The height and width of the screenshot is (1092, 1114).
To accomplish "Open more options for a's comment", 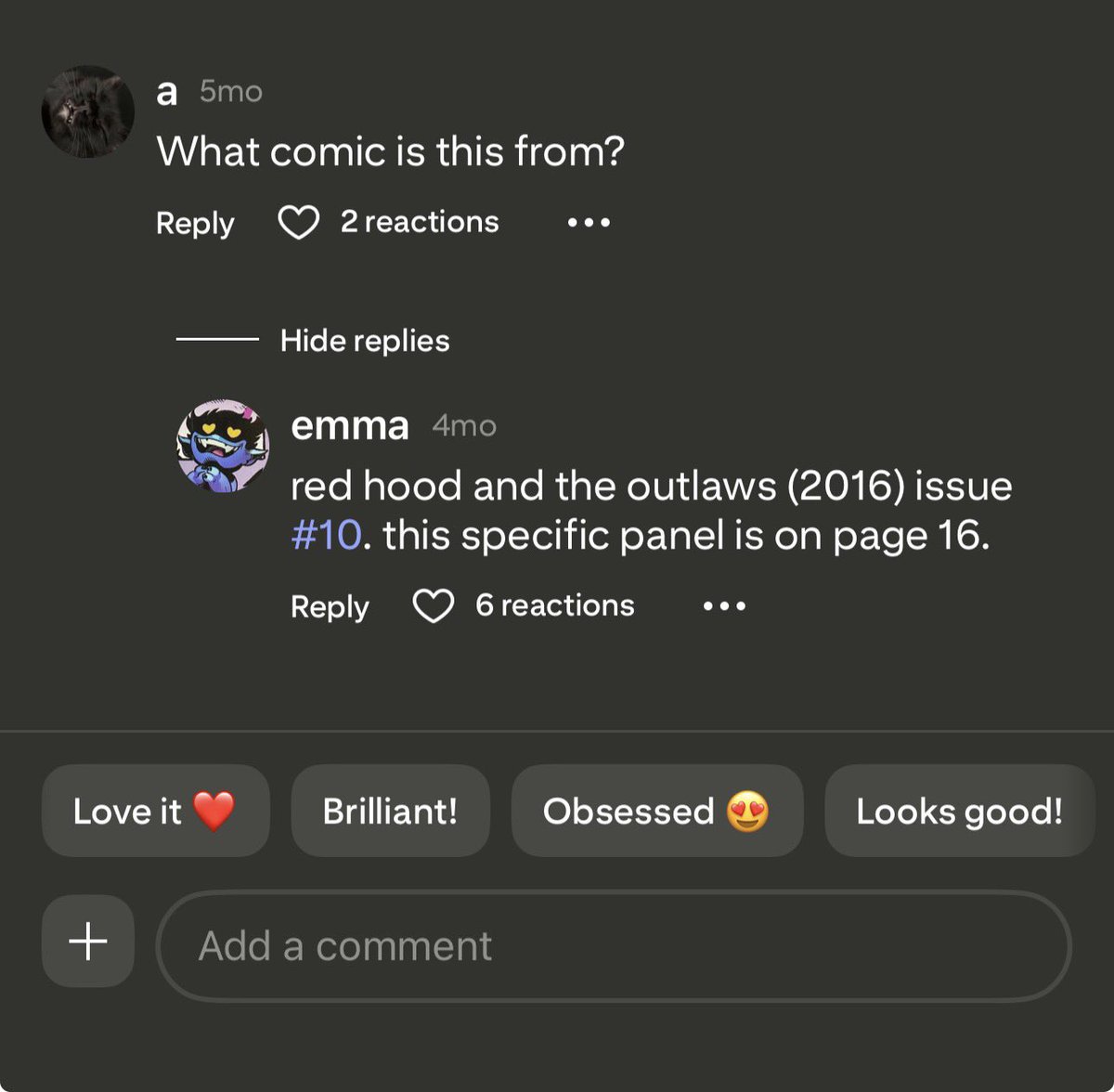I will pyautogui.click(x=589, y=223).
